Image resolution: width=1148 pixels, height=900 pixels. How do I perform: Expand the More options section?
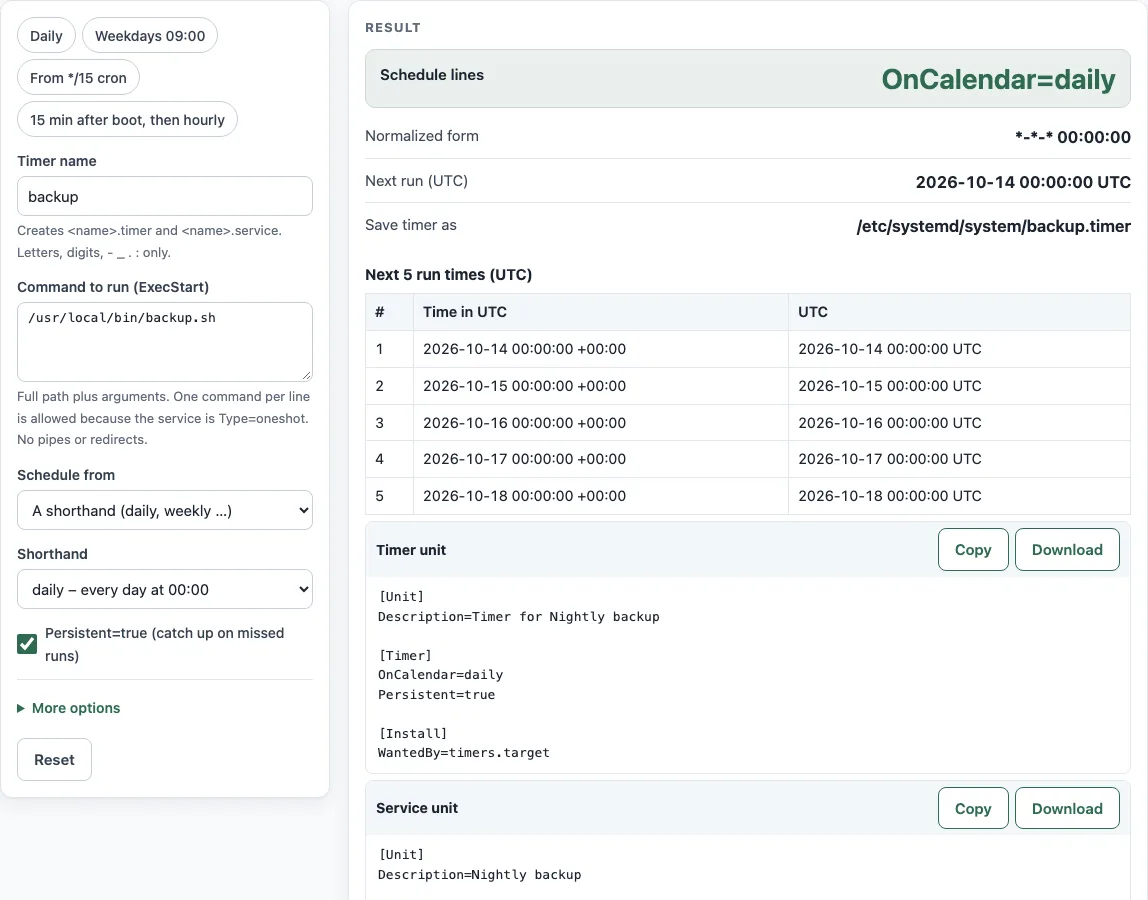(x=69, y=708)
